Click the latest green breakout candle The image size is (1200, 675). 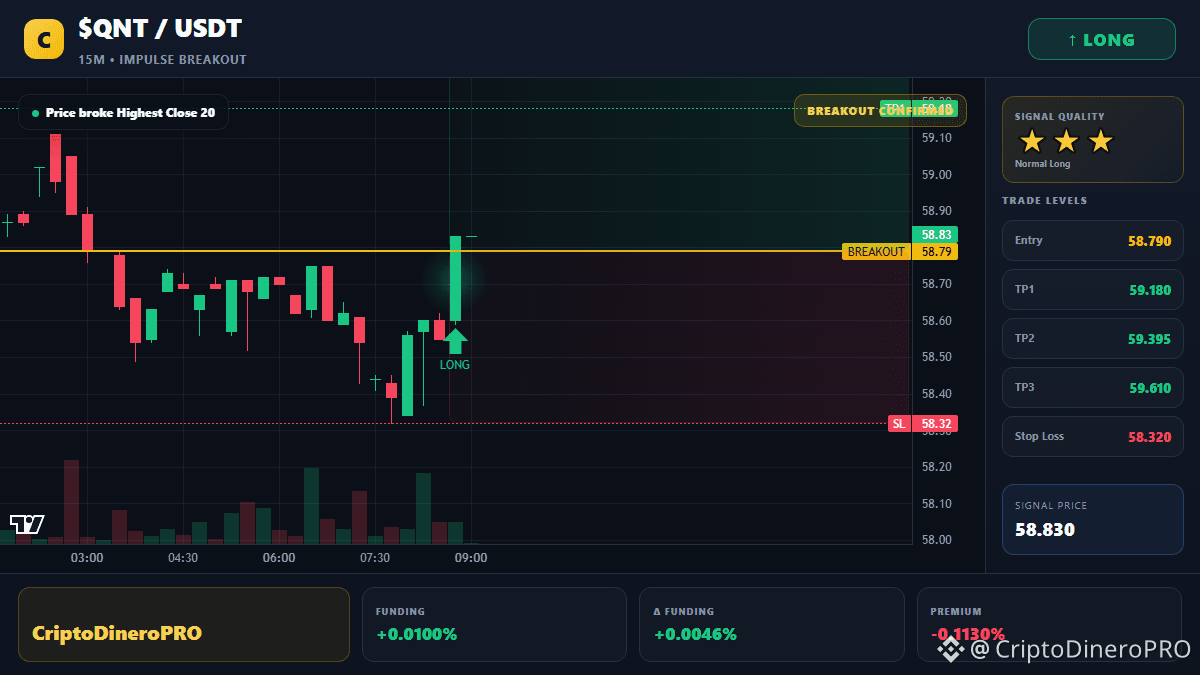(455, 279)
